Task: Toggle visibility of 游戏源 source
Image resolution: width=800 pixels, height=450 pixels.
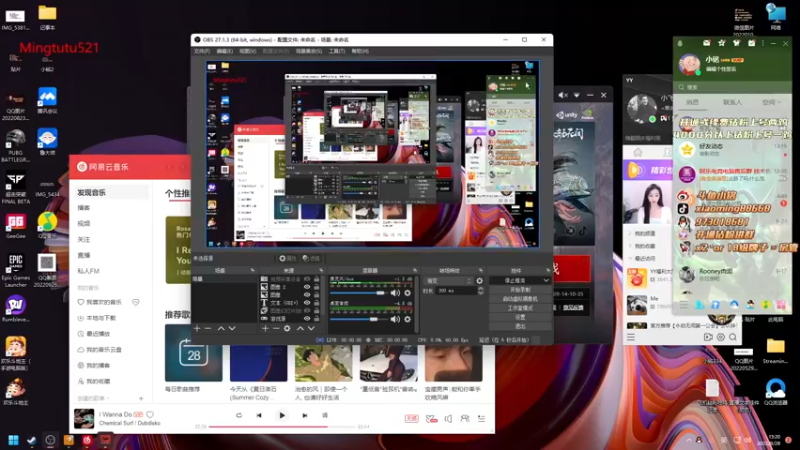Action: [307, 318]
